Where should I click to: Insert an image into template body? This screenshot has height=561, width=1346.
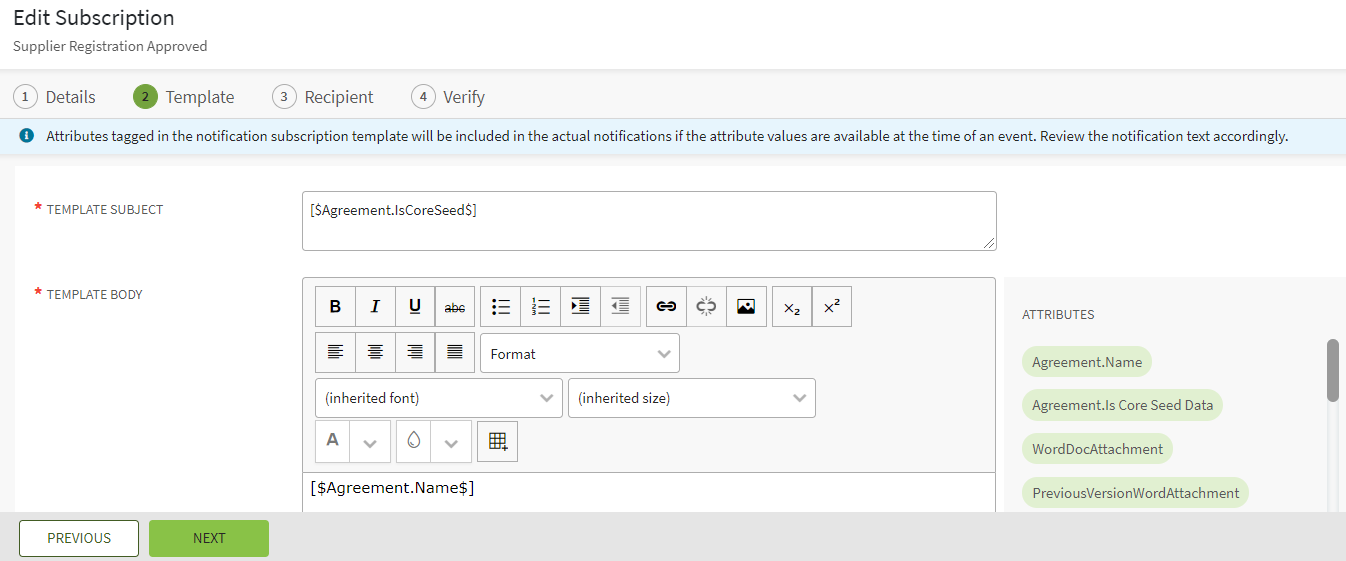(746, 307)
